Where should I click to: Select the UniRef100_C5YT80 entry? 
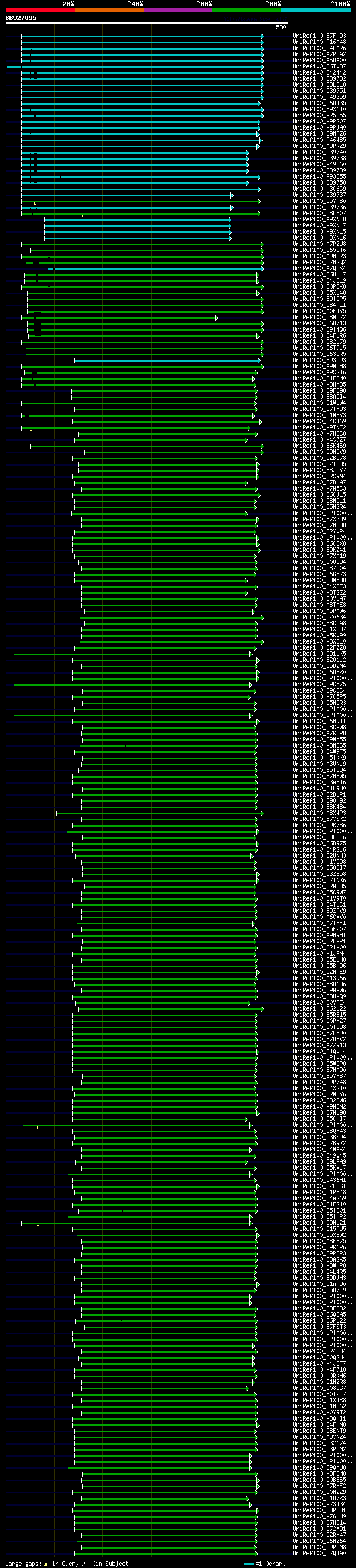tap(319, 201)
